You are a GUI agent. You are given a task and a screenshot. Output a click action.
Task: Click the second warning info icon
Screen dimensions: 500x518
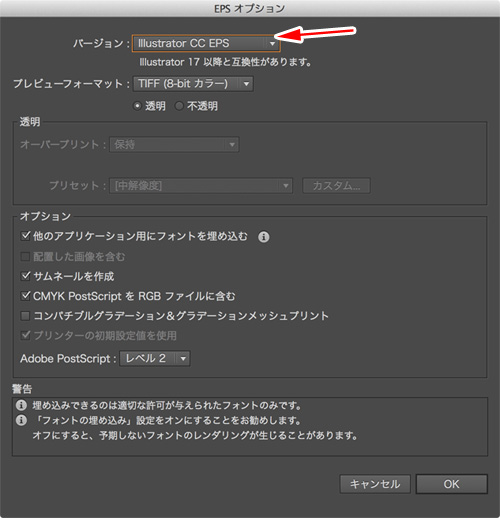[x=21, y=420]
